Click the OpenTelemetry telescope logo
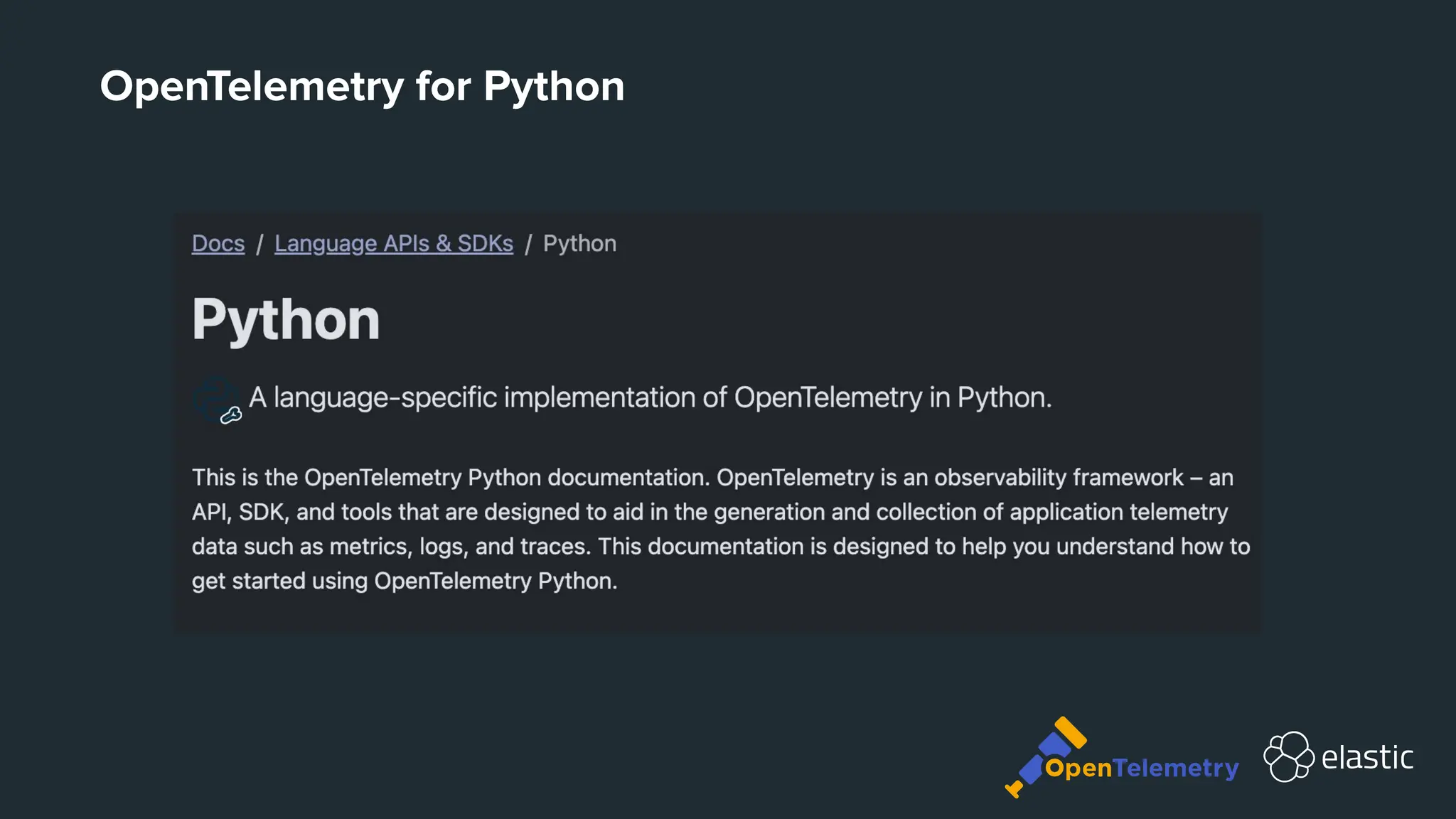Viewport: 1456px width, 819px height. 1045,757
